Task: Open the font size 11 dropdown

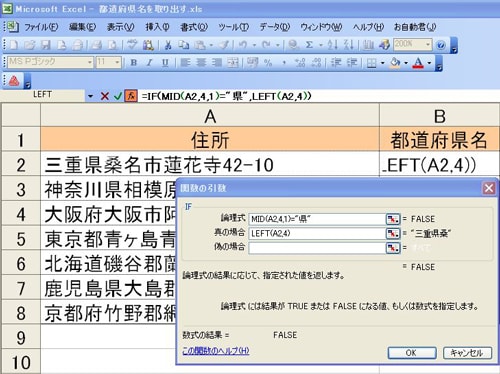Action: 117,62
